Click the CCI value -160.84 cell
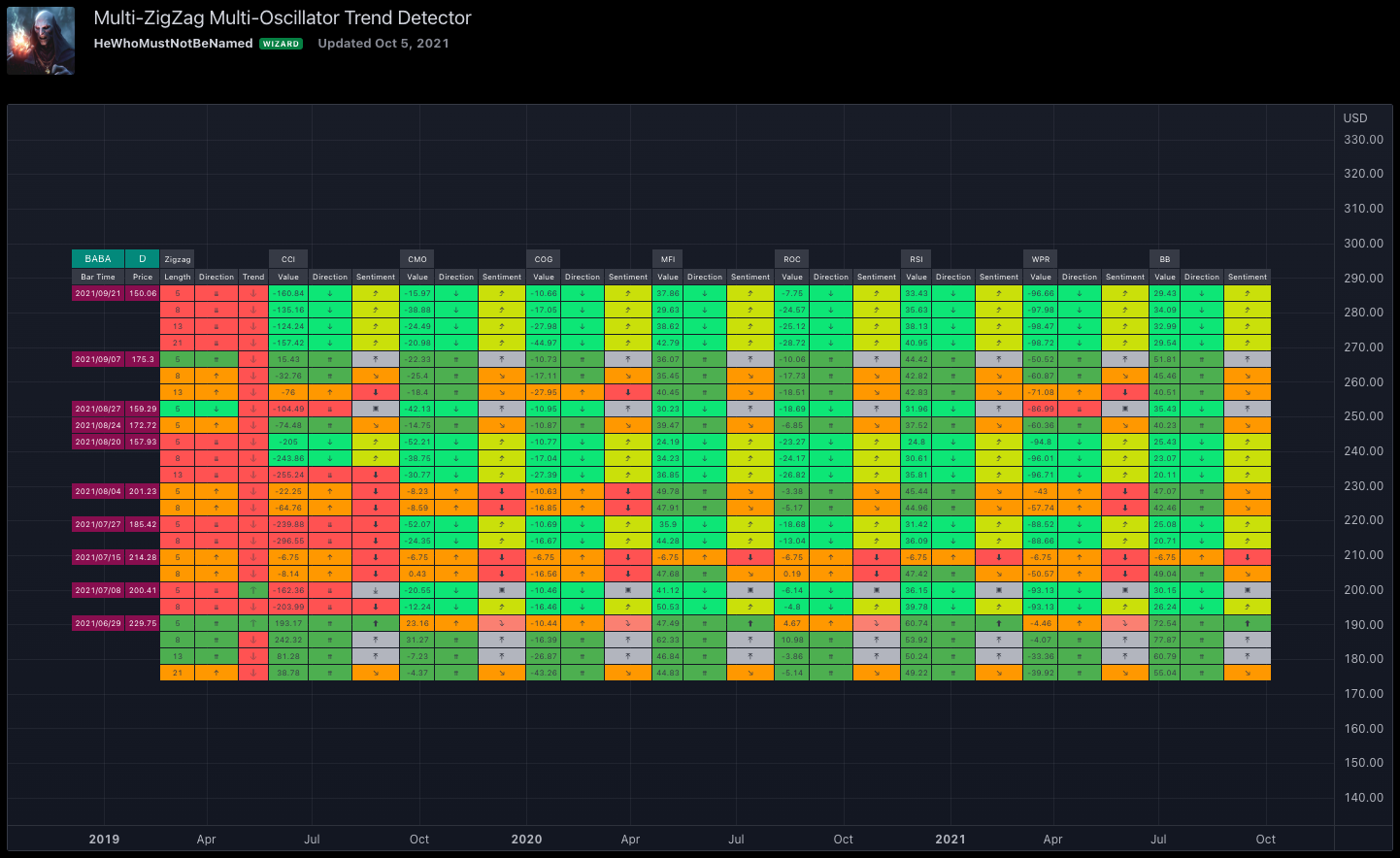The height and width of the screenshot is (858, 1400). pyautogui.click(x=288, y=293)
